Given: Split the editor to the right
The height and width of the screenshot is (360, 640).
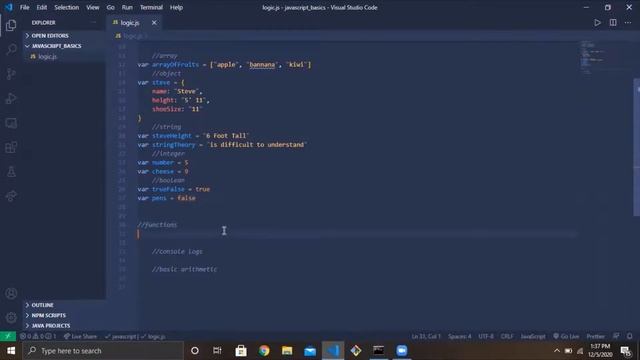Looking at the screenshot, I should click(613, 23).
